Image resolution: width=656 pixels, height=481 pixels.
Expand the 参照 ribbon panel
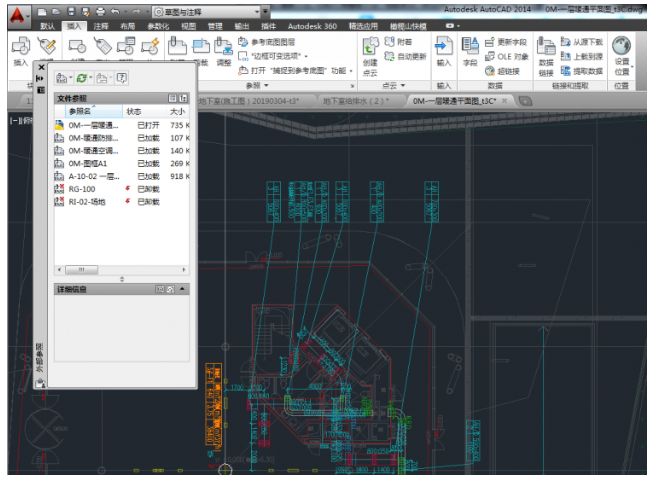tap(257, 86)
